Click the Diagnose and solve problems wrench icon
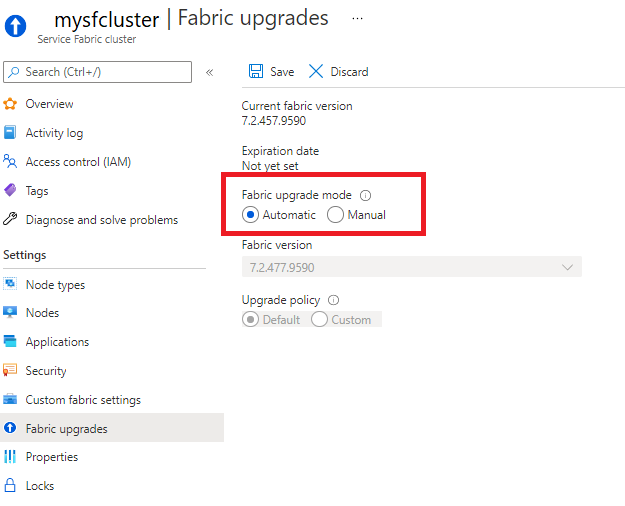The width and height of the screenshot is (625, 506). tap(10, 220)
